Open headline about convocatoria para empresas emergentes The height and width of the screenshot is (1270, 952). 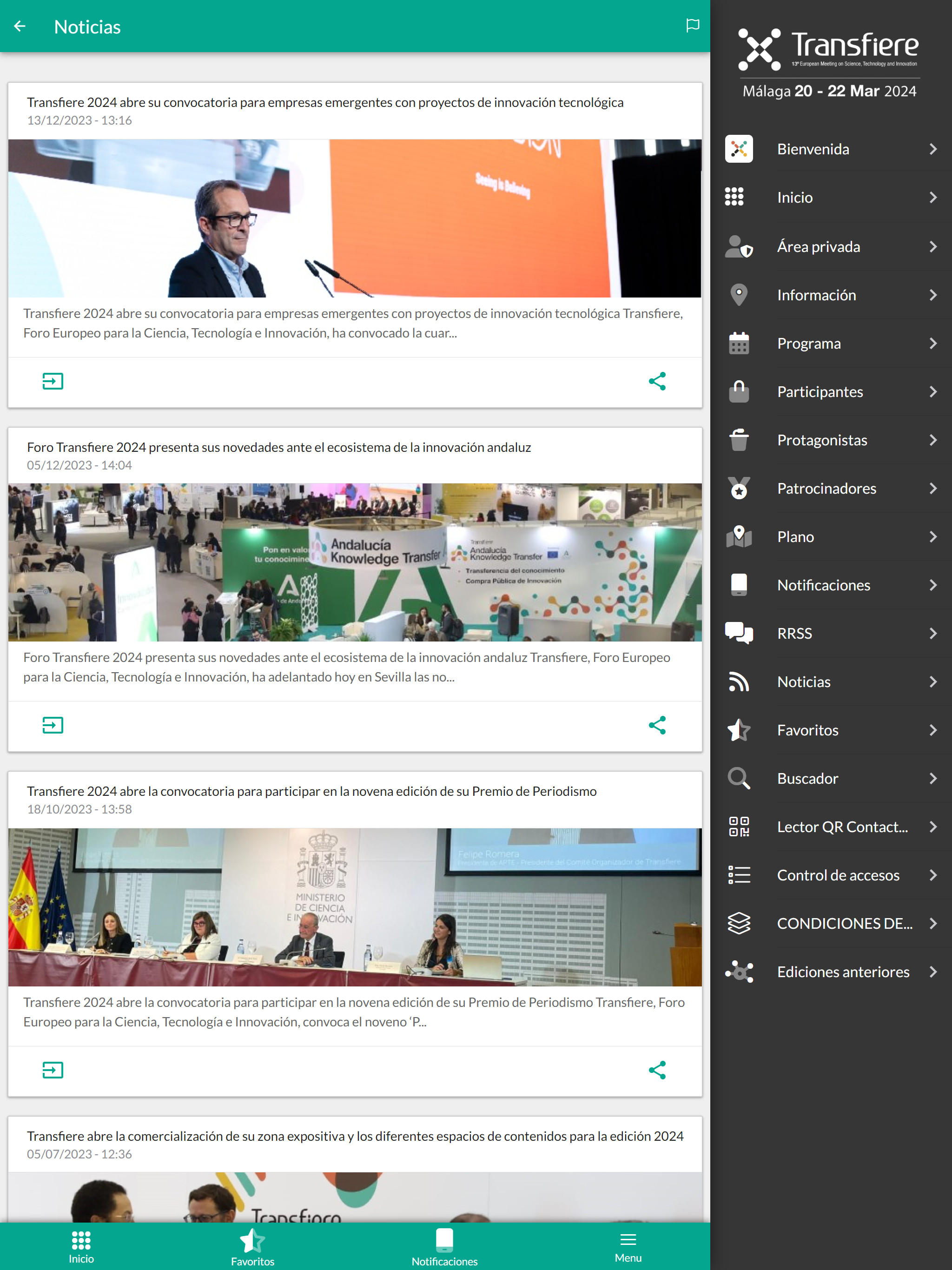[325, 102]
